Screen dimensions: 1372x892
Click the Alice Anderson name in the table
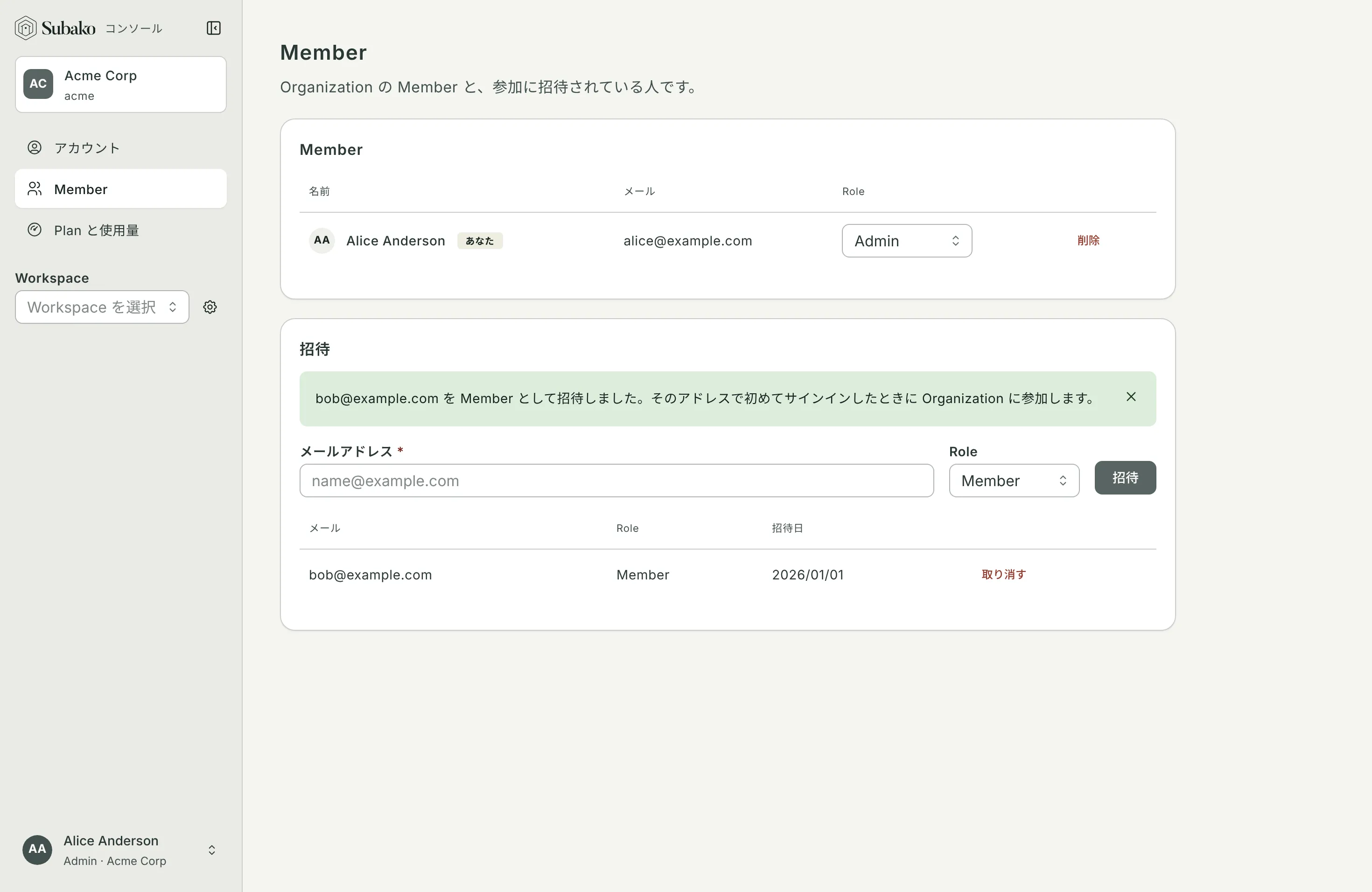point(395,241)
